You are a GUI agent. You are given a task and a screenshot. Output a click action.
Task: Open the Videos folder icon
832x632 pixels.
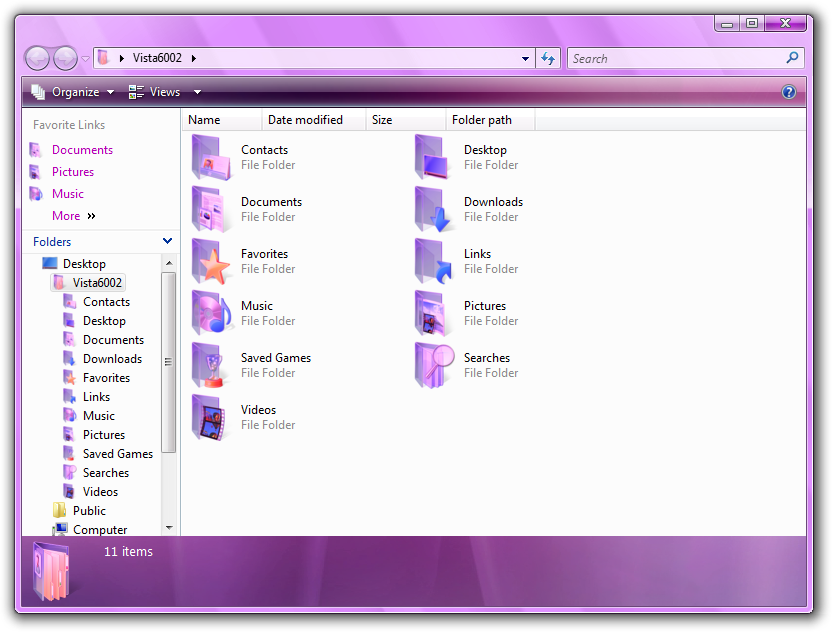click(211, 418)
